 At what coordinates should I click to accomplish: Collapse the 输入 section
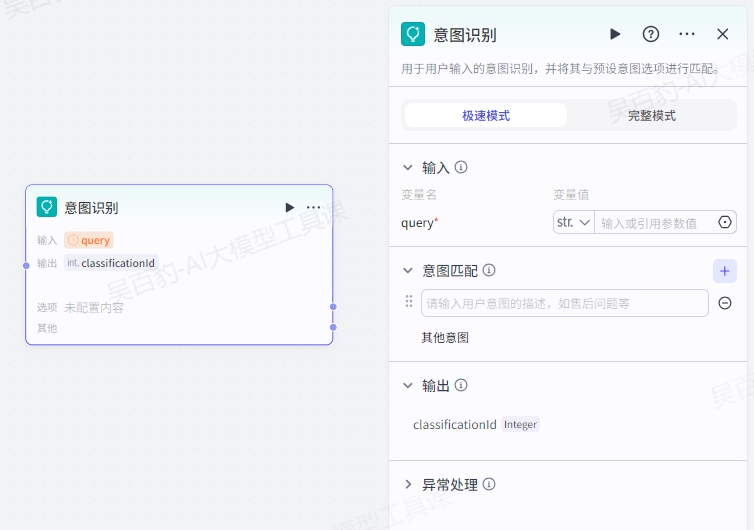pos(408,167)
